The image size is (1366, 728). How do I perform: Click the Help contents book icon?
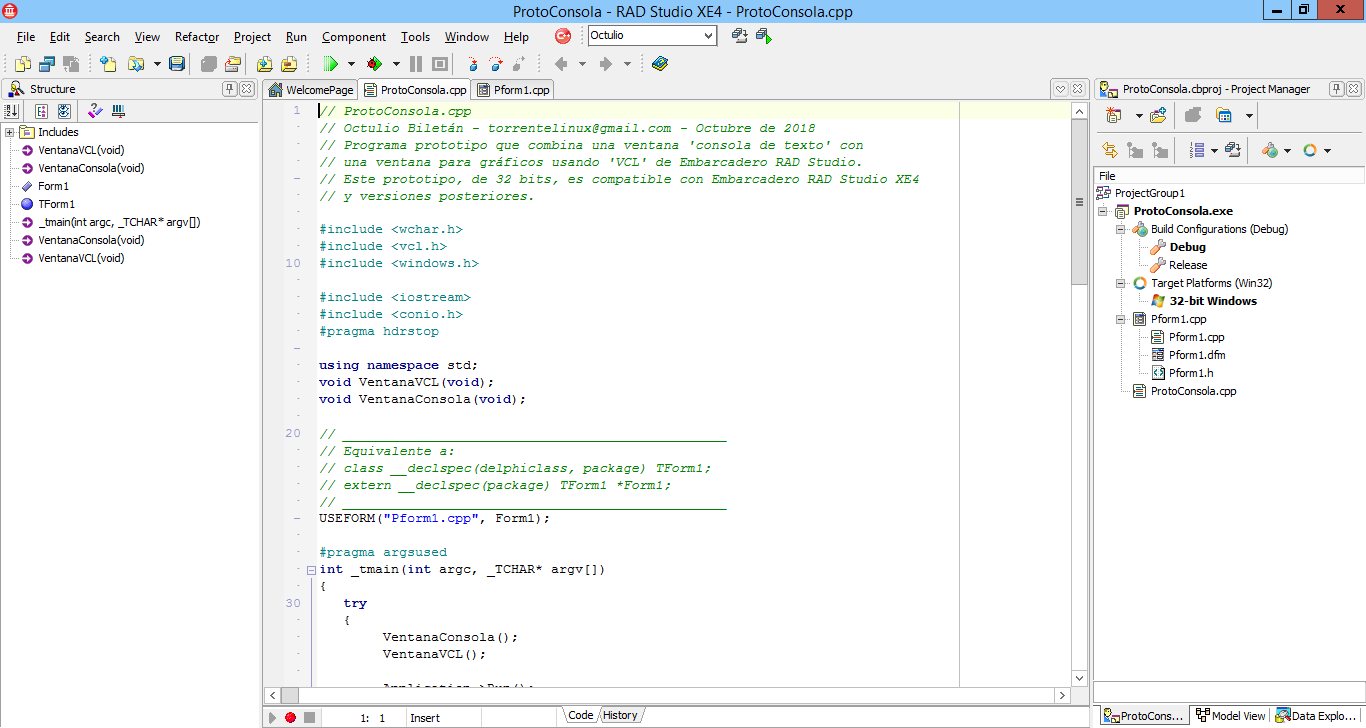(x=660, y=64)
